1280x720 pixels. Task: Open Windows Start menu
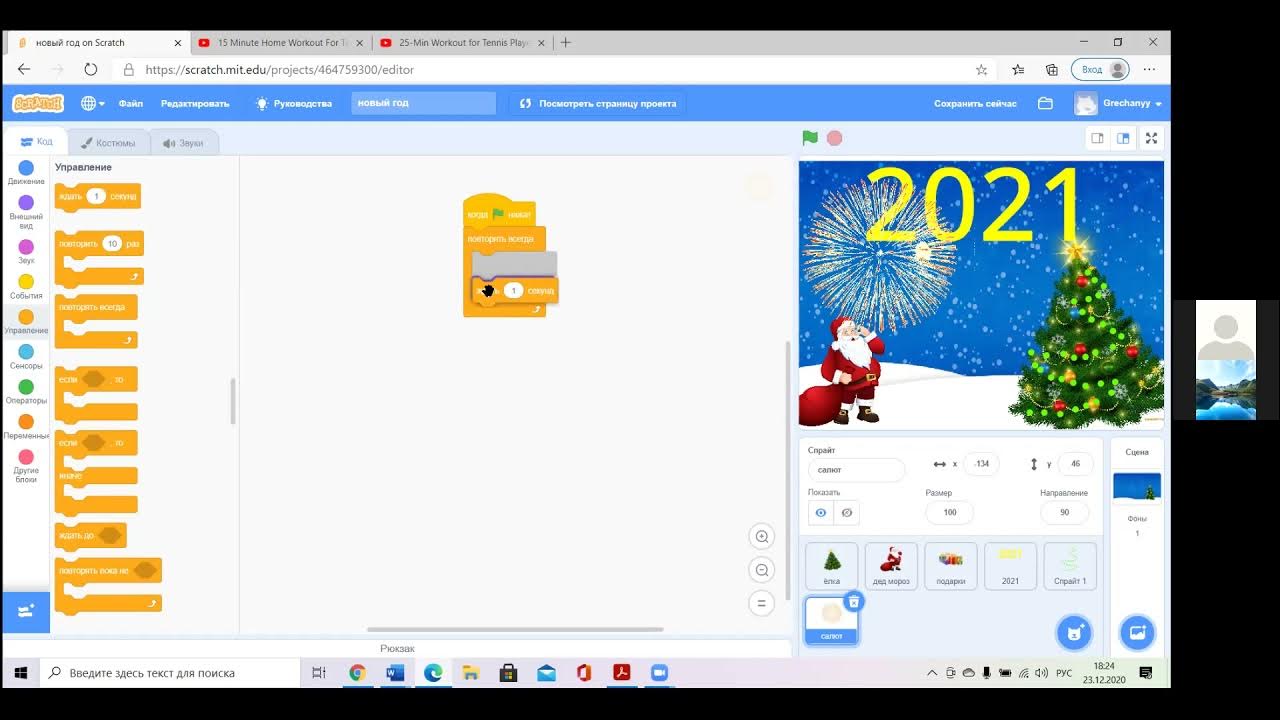coord(21,673)
